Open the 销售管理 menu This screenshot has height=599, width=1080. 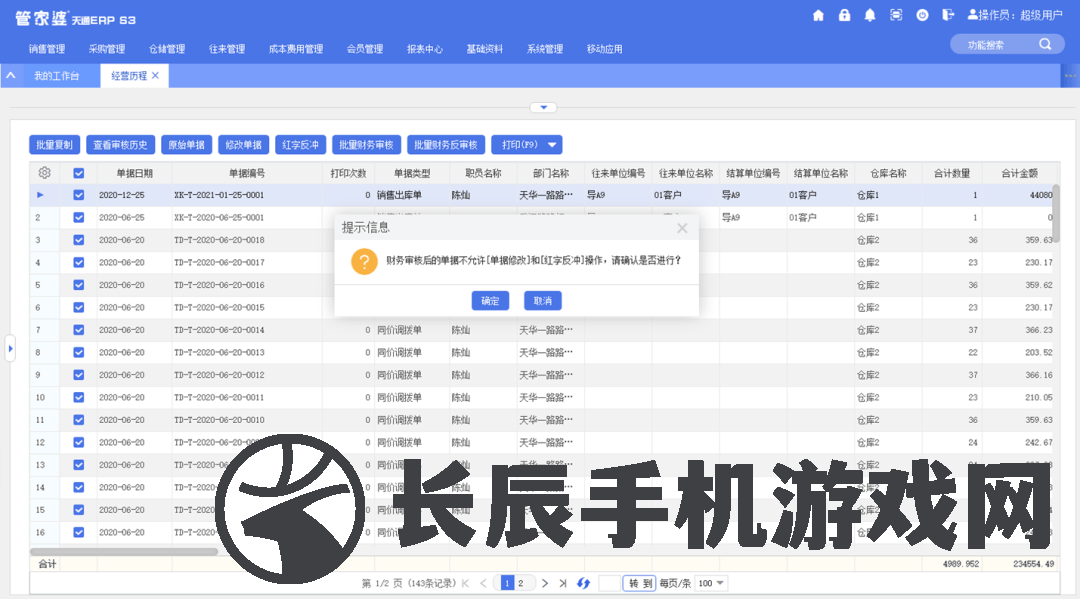point(47,49)
